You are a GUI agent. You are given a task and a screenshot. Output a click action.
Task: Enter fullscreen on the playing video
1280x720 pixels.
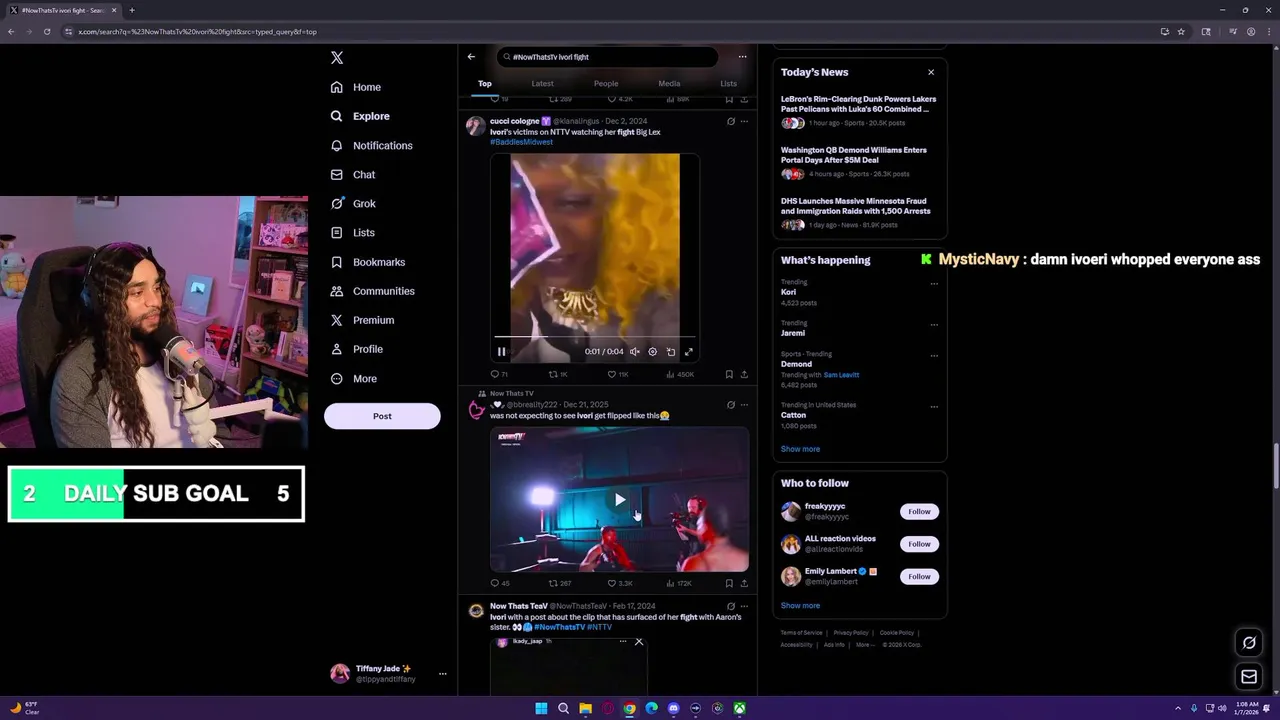click(688, 352)
